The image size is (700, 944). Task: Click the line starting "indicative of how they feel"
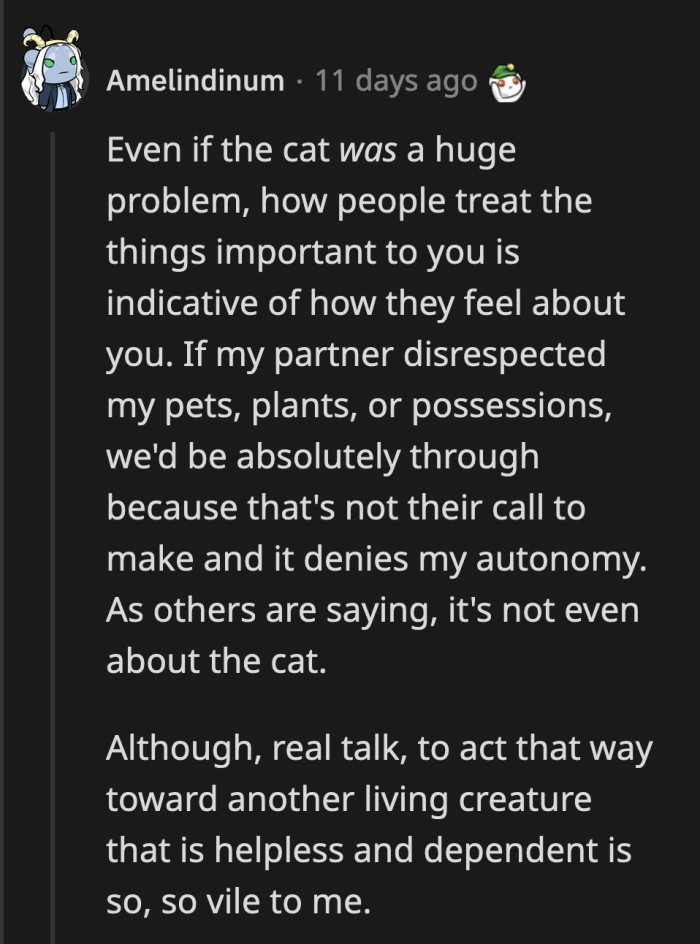coord(365,304)
